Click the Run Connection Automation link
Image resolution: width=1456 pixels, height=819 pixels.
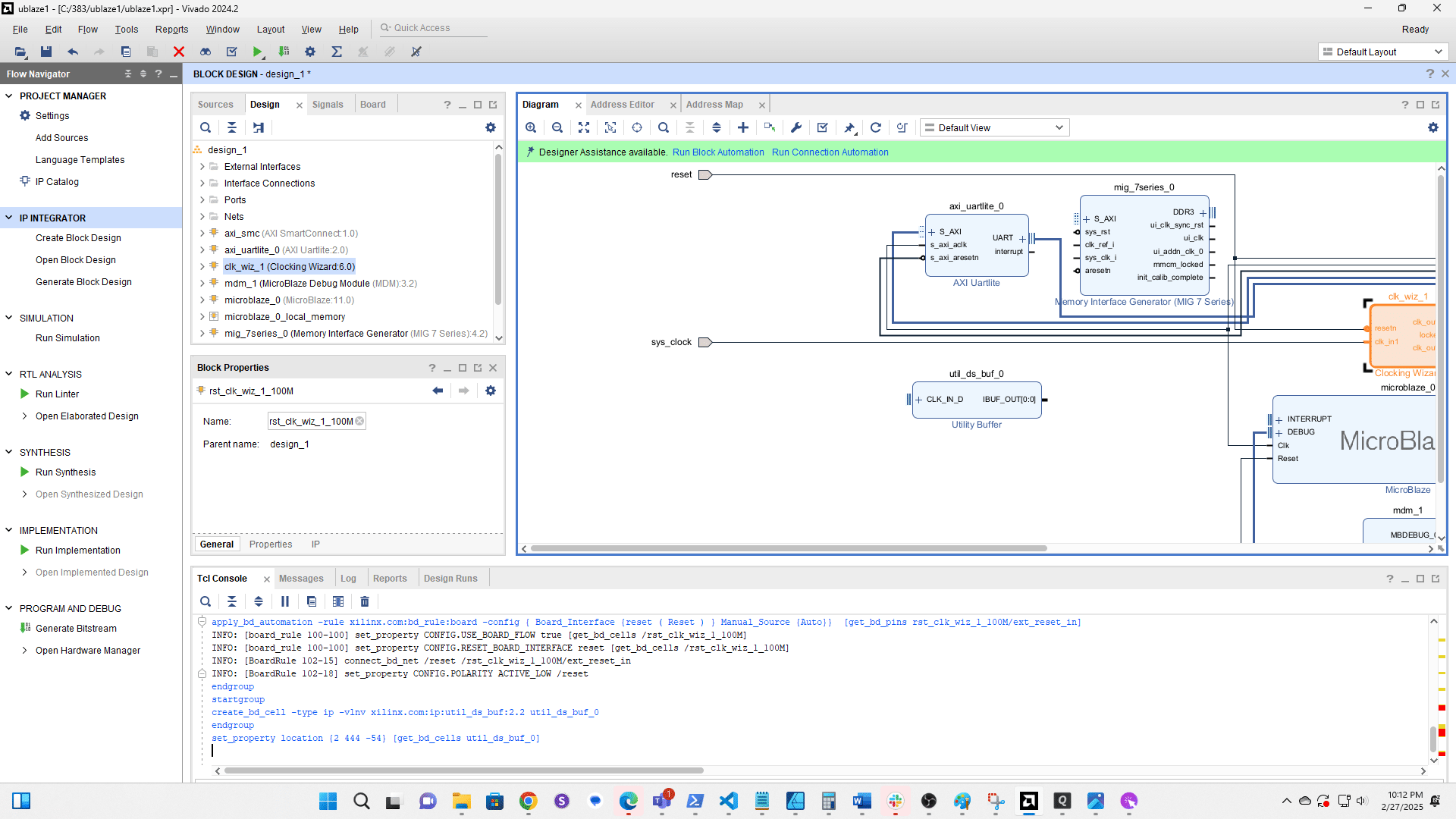[830, 152]
